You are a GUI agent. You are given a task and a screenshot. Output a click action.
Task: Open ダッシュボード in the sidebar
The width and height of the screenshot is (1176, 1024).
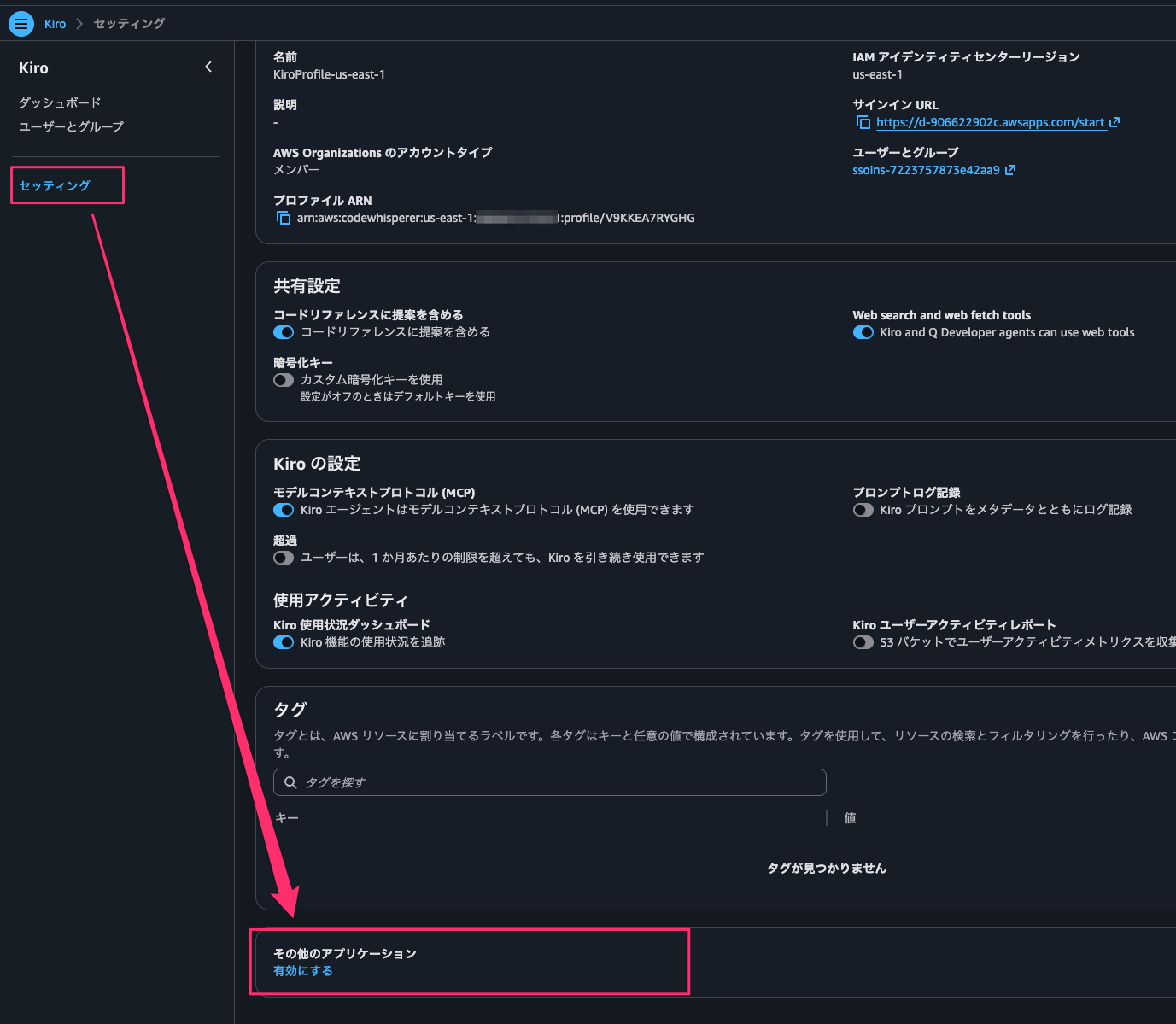tap(60, 102)
